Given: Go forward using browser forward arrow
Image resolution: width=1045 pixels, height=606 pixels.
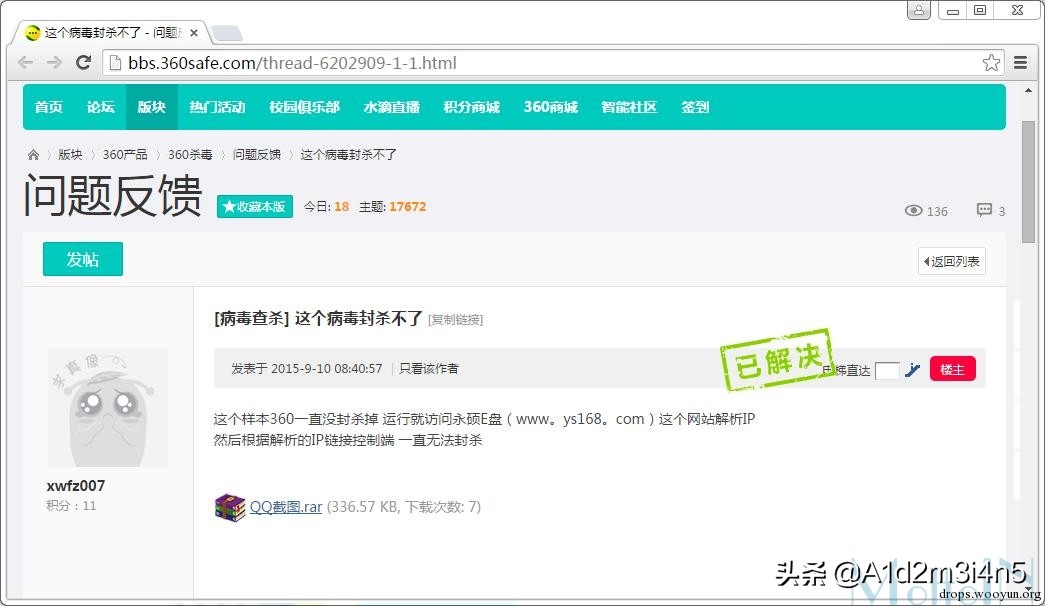Looking at the screenshot, I should 54,63.
